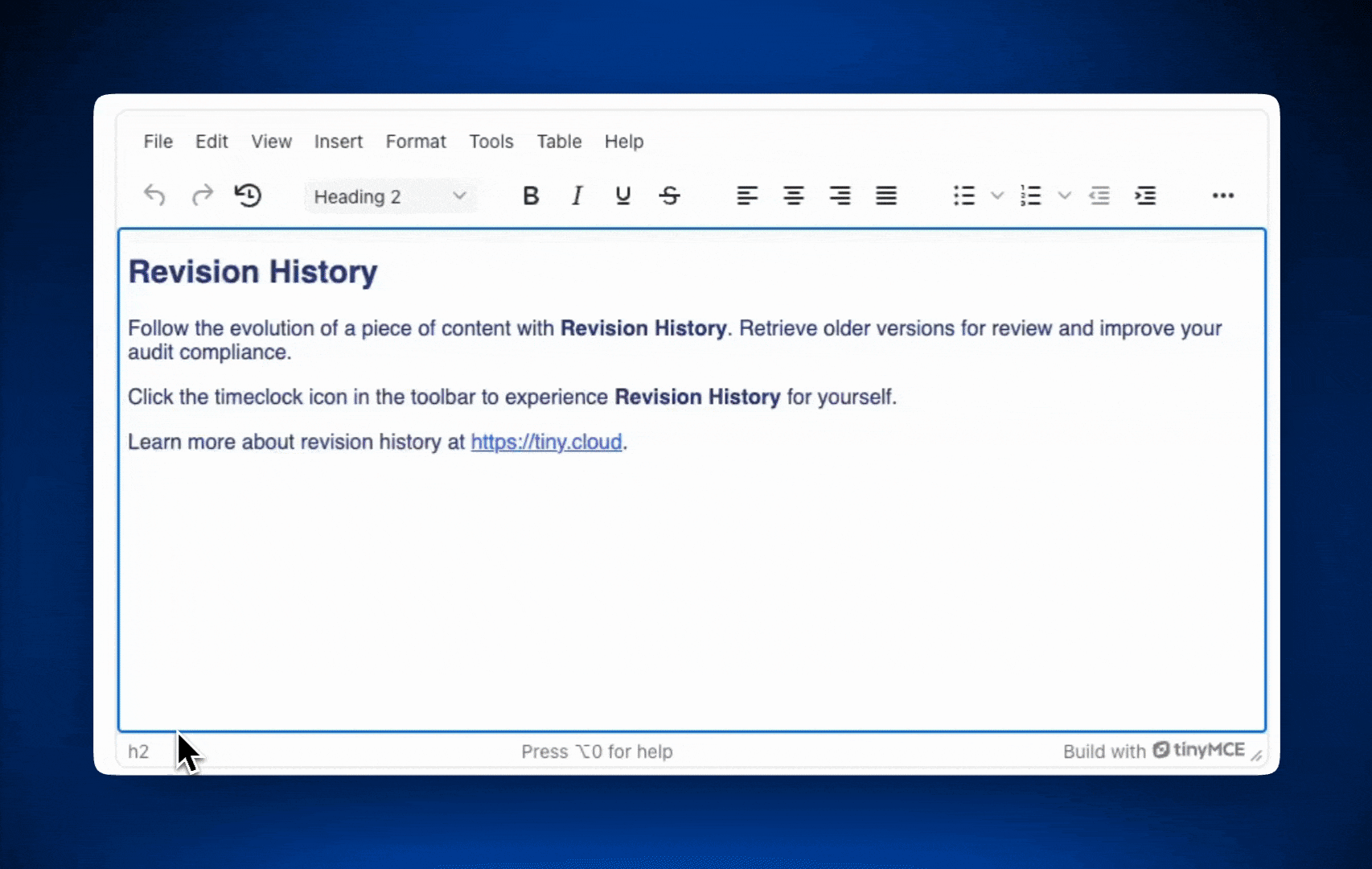Toggle underline formatting
Viewport: 1372px width, 869px height.
(x=622, y=196)
